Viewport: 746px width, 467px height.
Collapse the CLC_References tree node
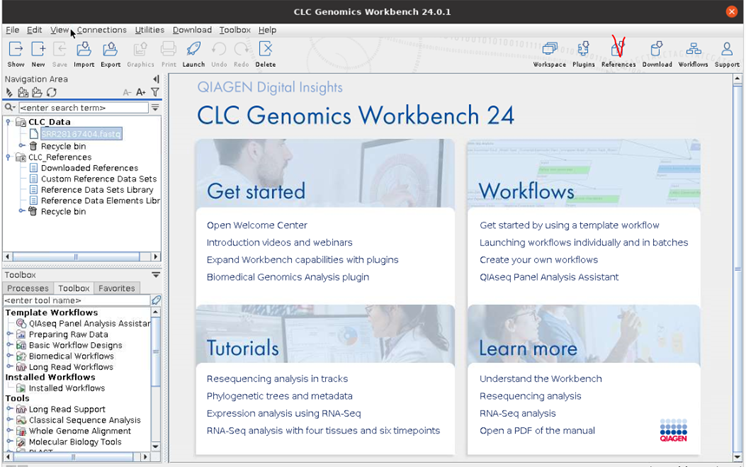(8, 157)
